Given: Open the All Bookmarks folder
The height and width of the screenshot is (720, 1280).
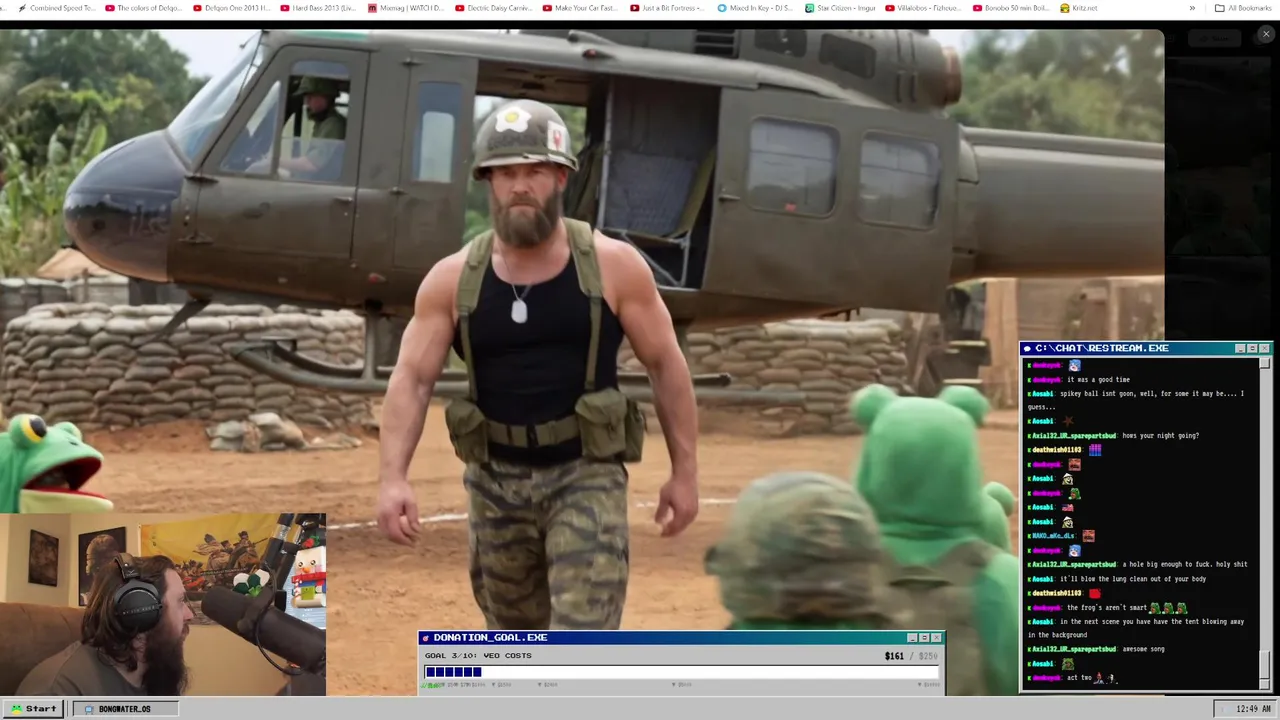Looking at the screenshot, I should click(x=1243, y=8).
